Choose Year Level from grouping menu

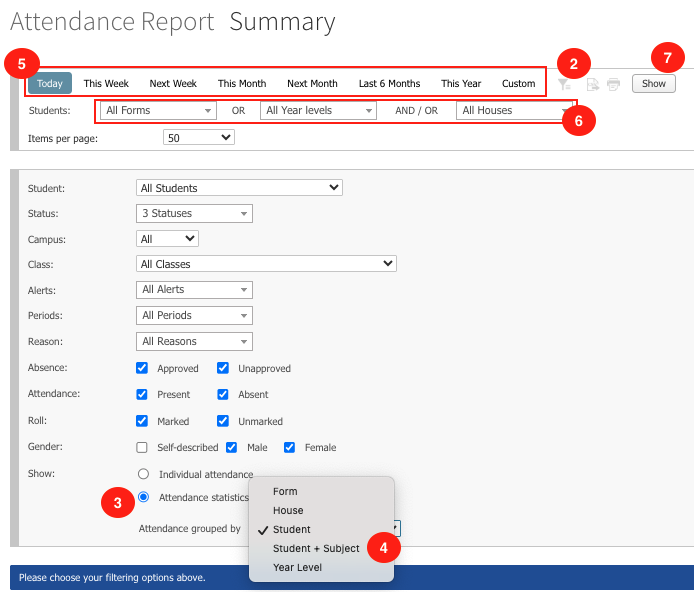297,567
